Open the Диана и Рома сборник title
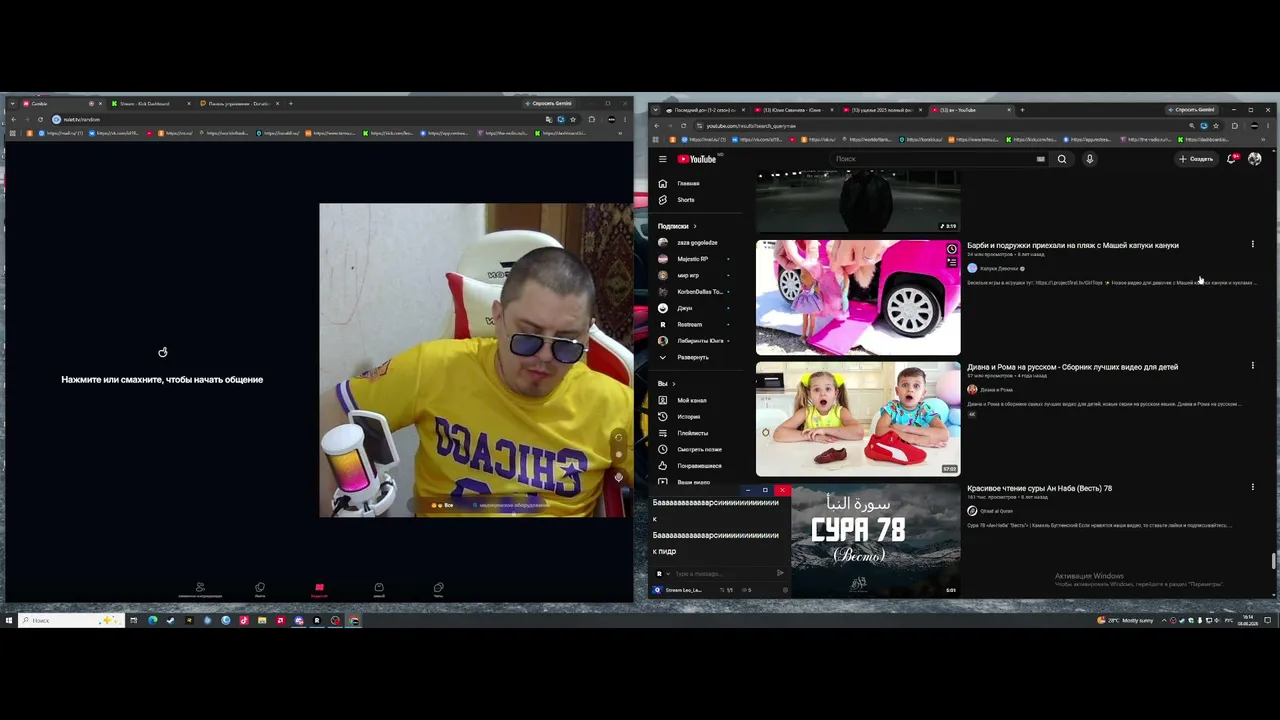Screen dimensions: 1280x720 tap(1072, 367)
